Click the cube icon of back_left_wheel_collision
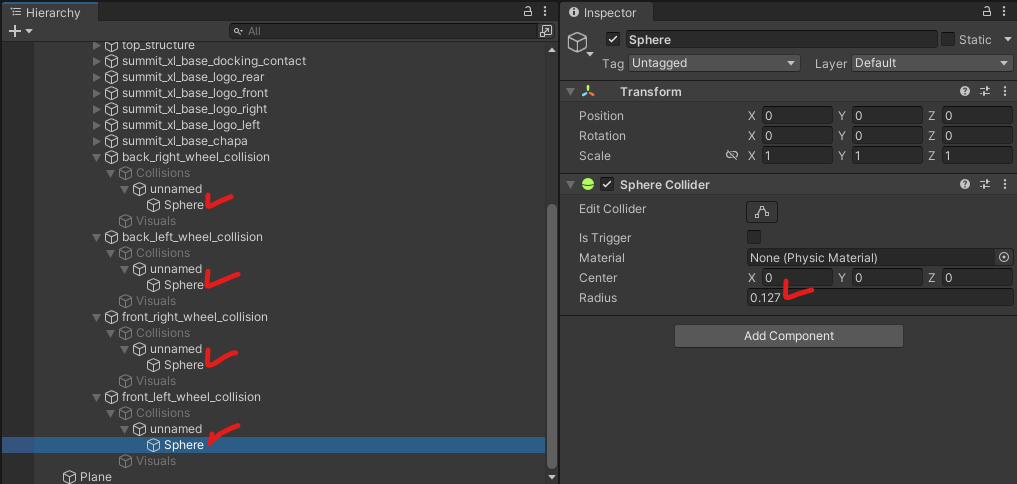Image resolution: width=1017 pixels, height=484 pixels. (x=112, y=237)
